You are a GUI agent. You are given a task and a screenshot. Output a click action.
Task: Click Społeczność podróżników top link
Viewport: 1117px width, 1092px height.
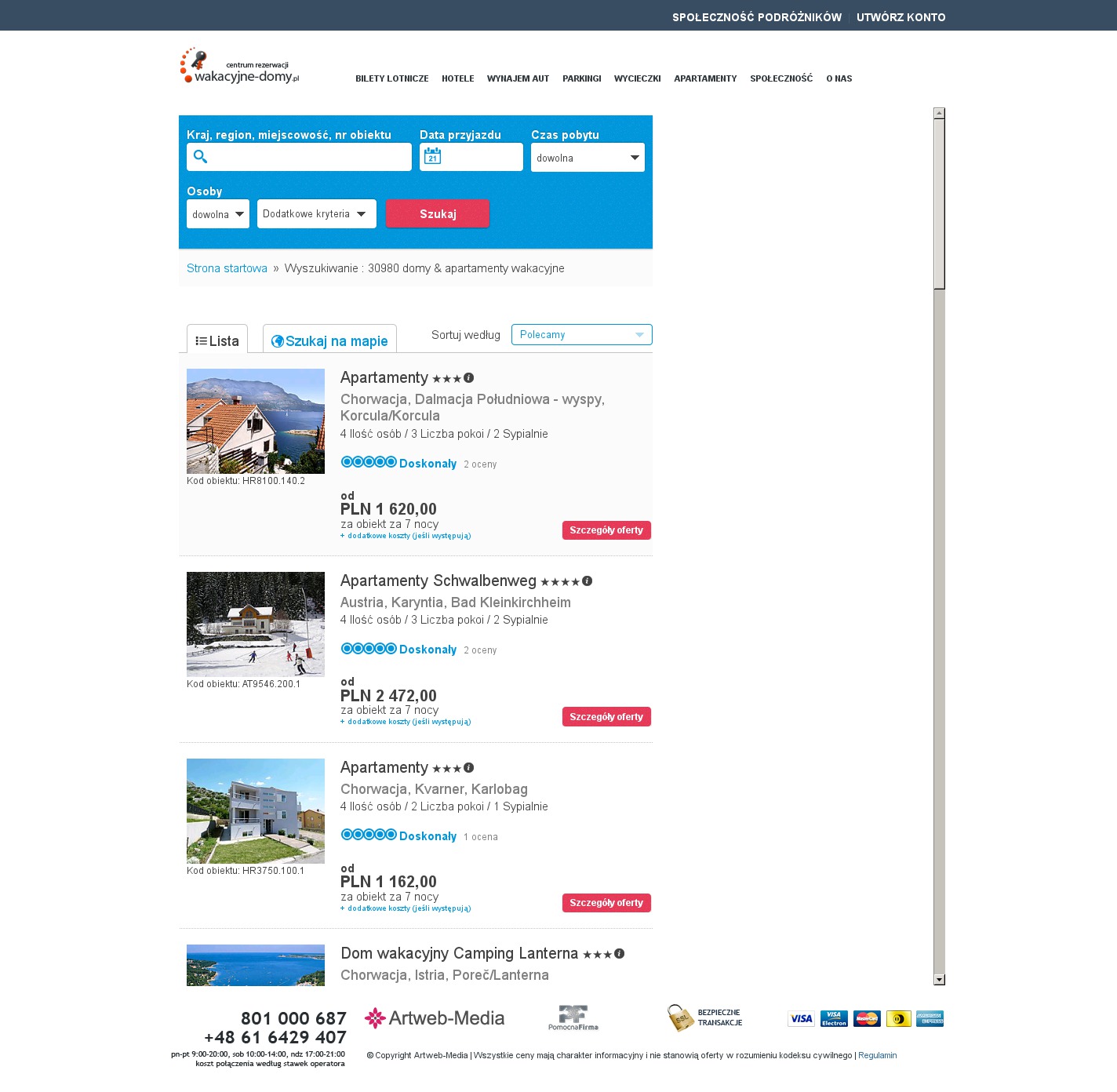point(757,17)
